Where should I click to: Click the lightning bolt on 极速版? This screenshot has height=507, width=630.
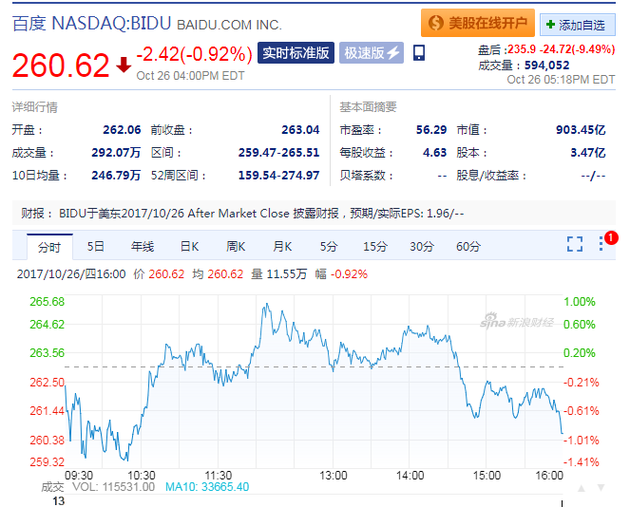pyautogui.click(x=393, y=53)
